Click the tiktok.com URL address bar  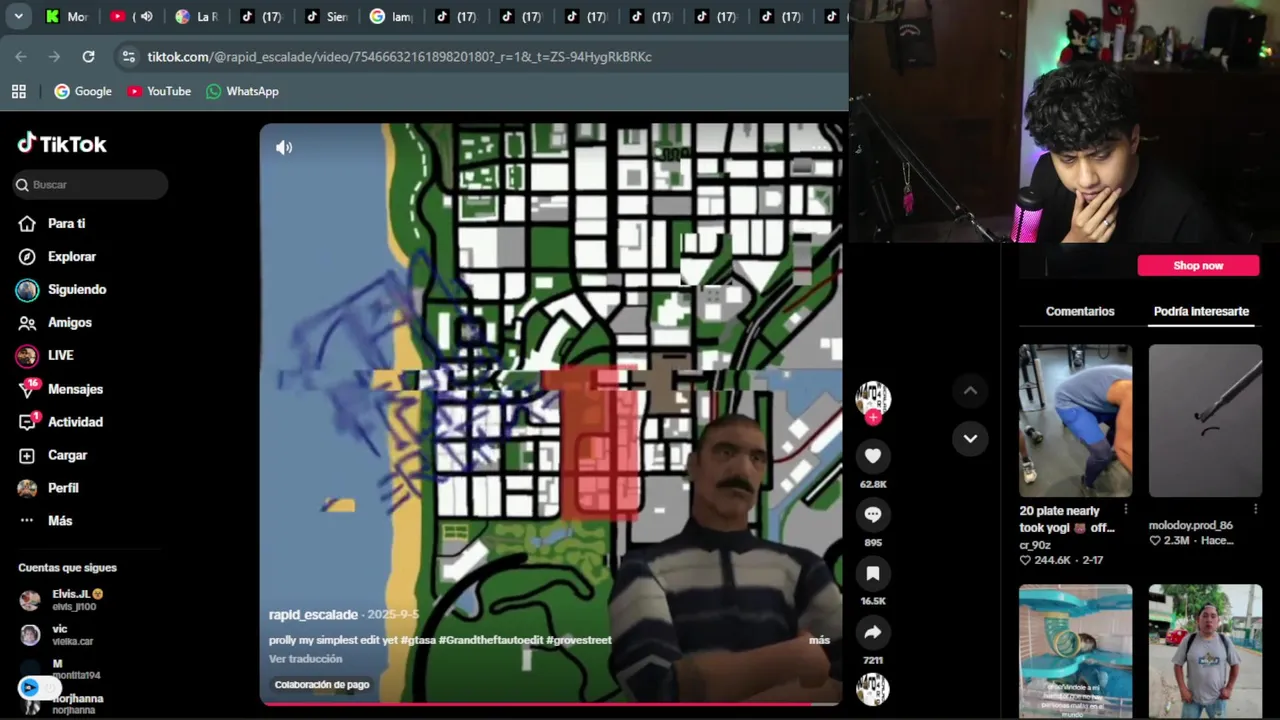(x=400, y=57)
